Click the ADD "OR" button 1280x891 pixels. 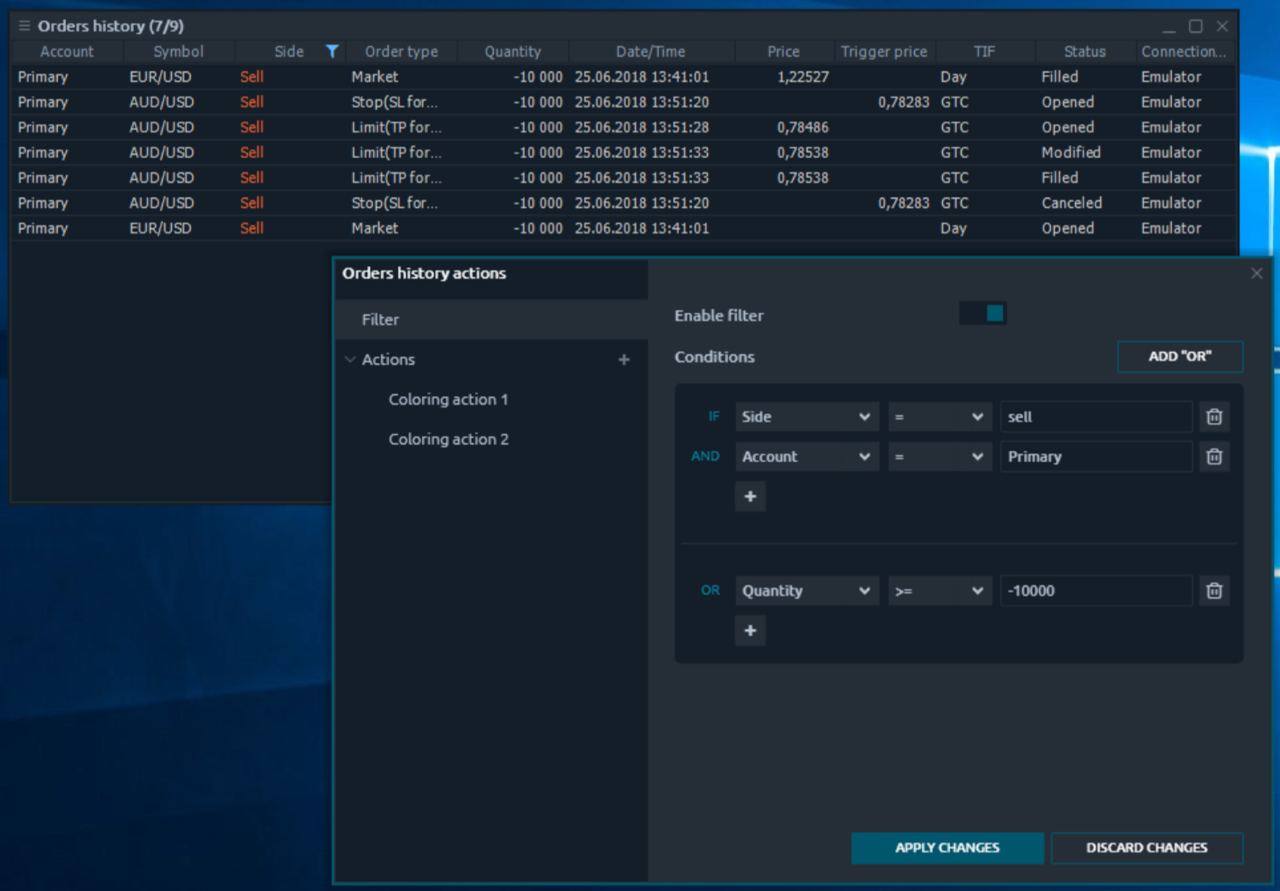coord(1180,357)
